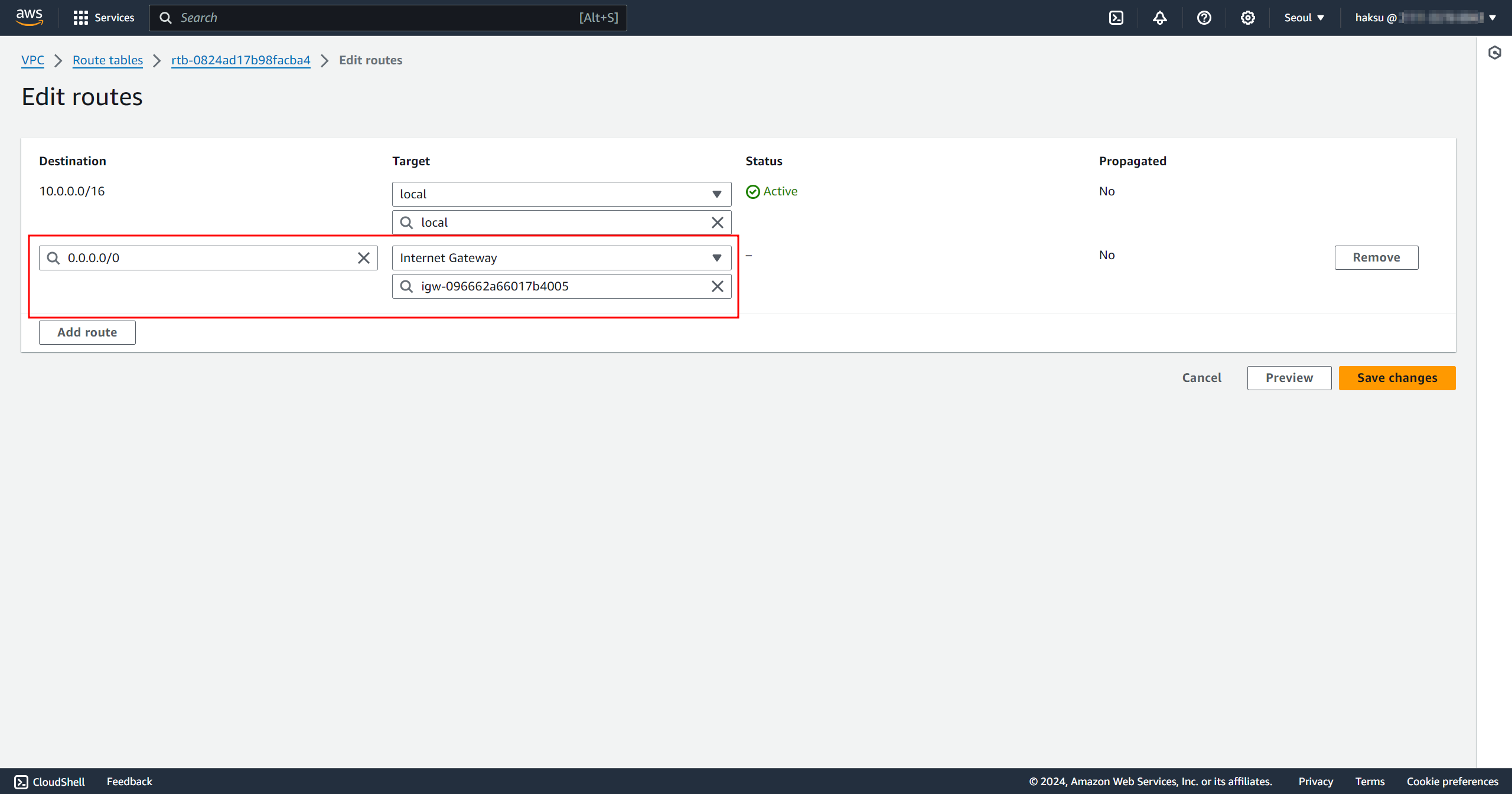
Task: Open the notifications bell
Action: (x=1159, y=18)
